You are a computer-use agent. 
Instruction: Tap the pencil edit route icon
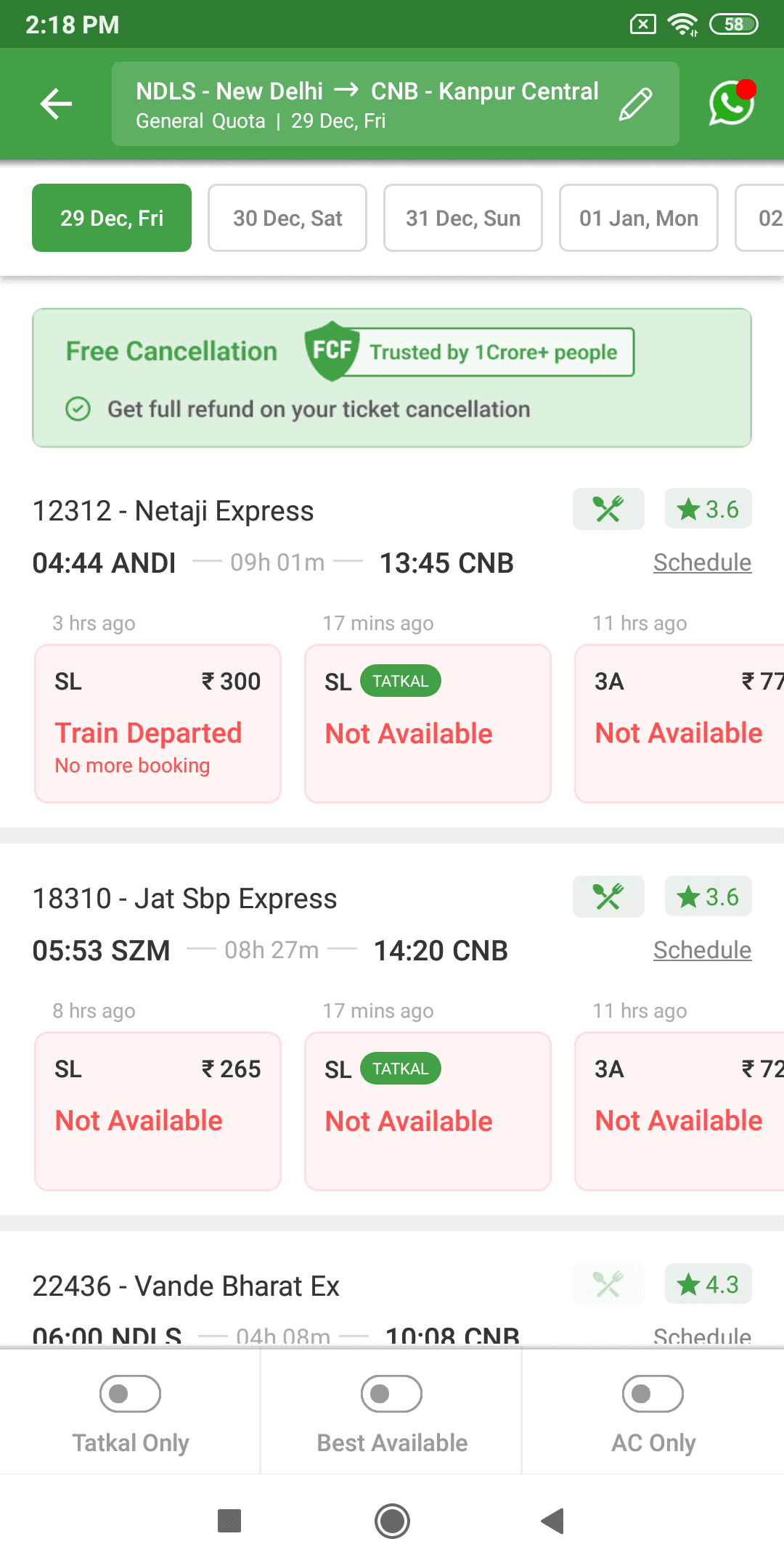[635, 104]
